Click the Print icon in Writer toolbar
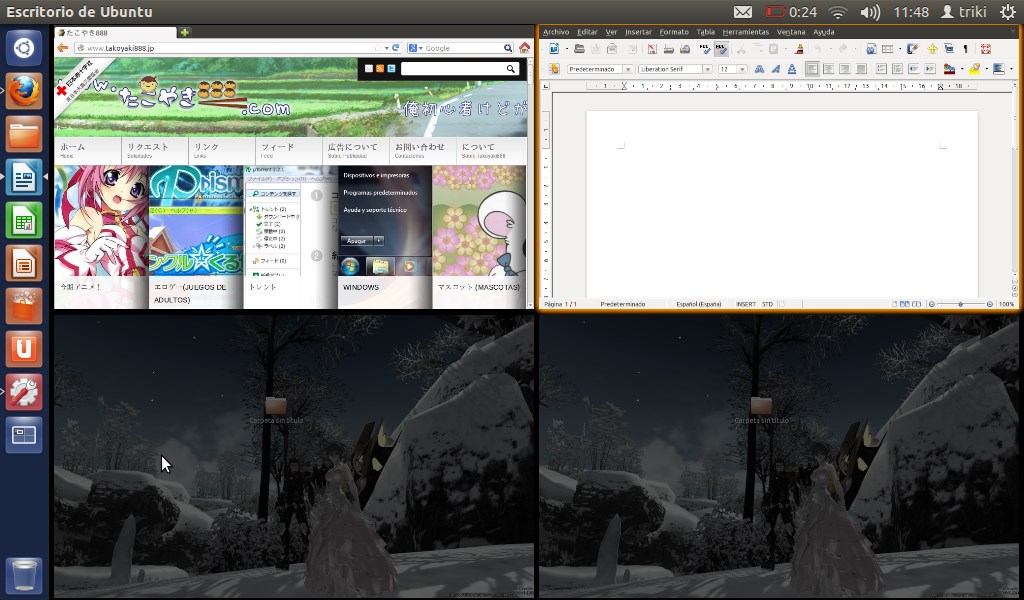 click(x=668, y=49)
